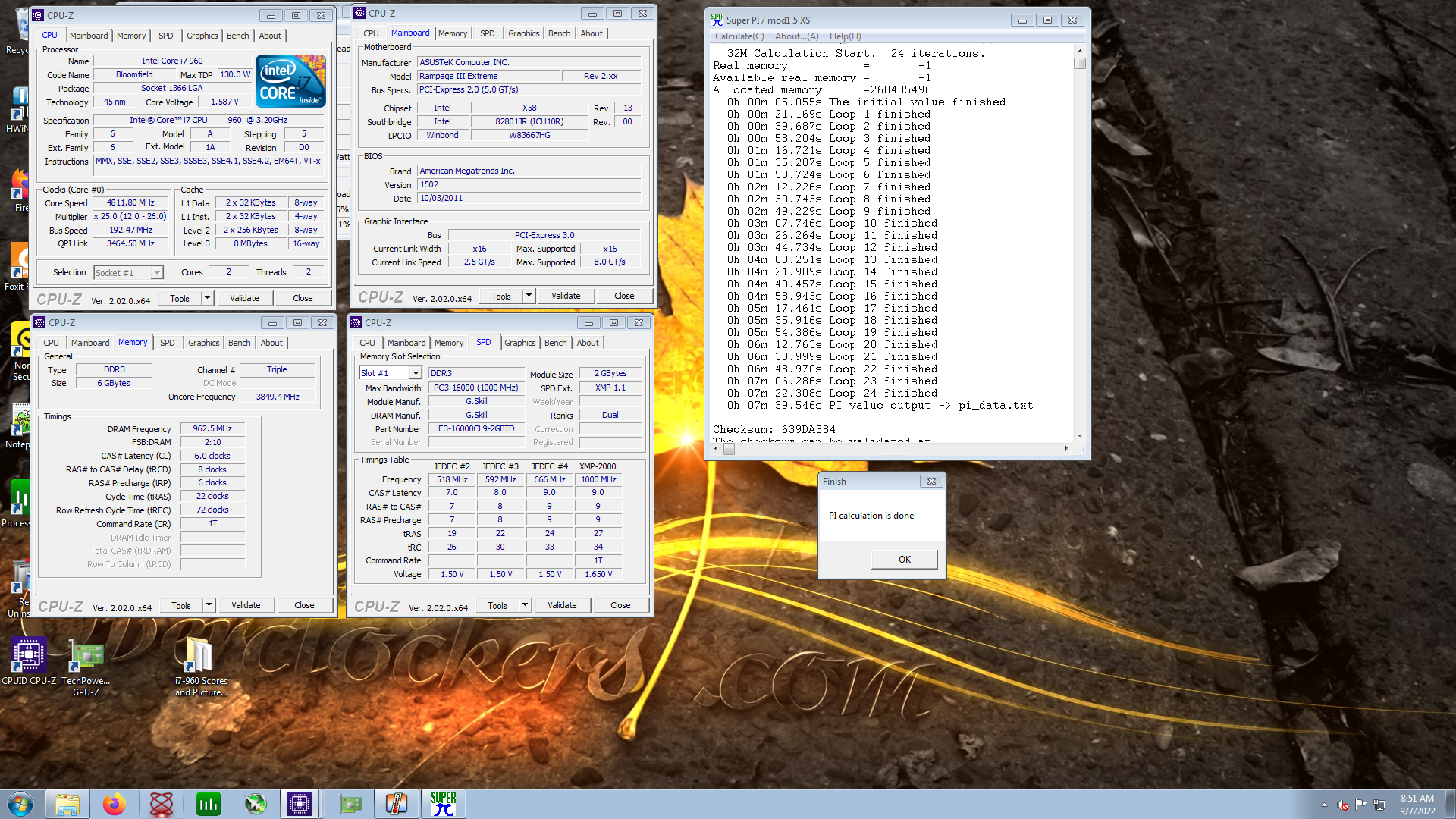
Task: Open Action Center flag tray icon
Action: click(x=1360, y=805)
